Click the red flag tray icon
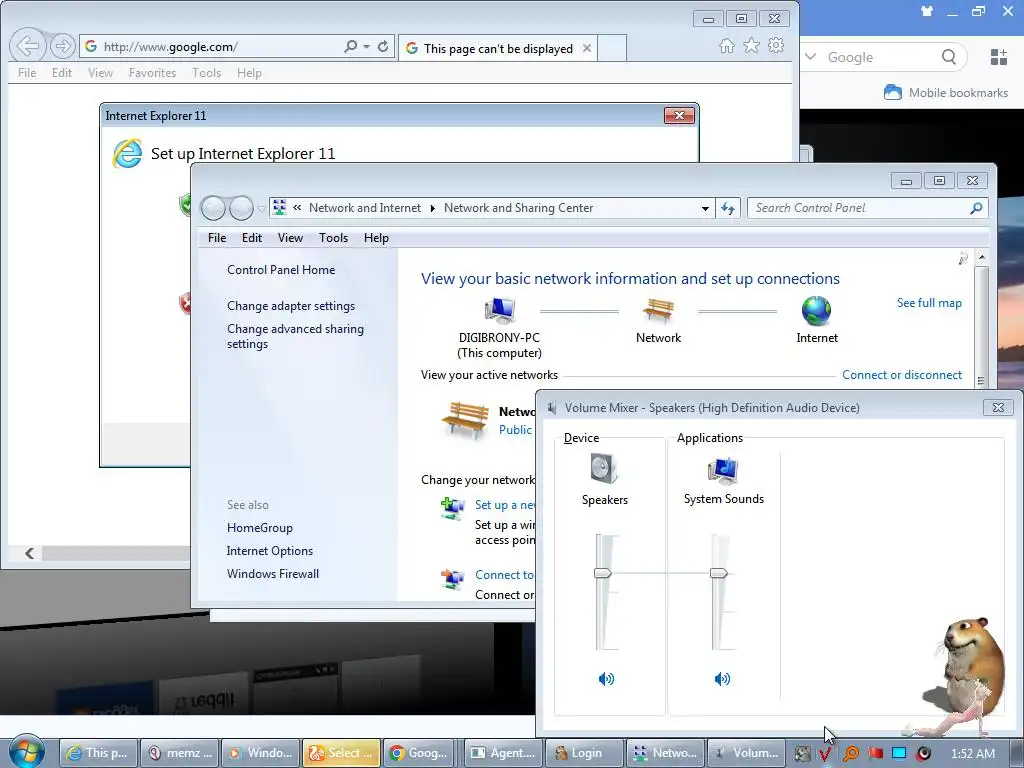Image resolution: width=1024 pixels, height=768 pixels. 875,753
